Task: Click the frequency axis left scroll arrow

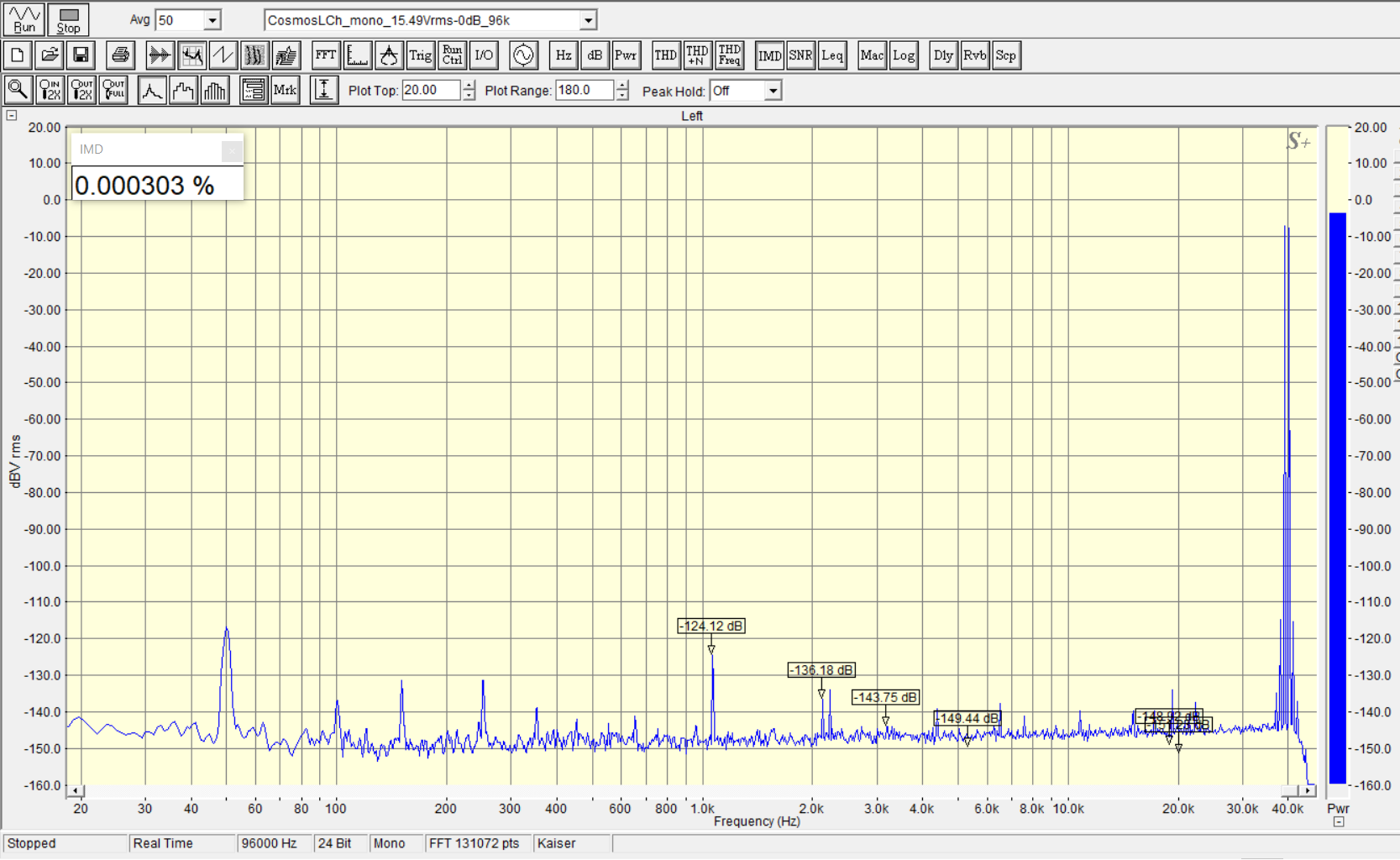Action: coord(76,791)
